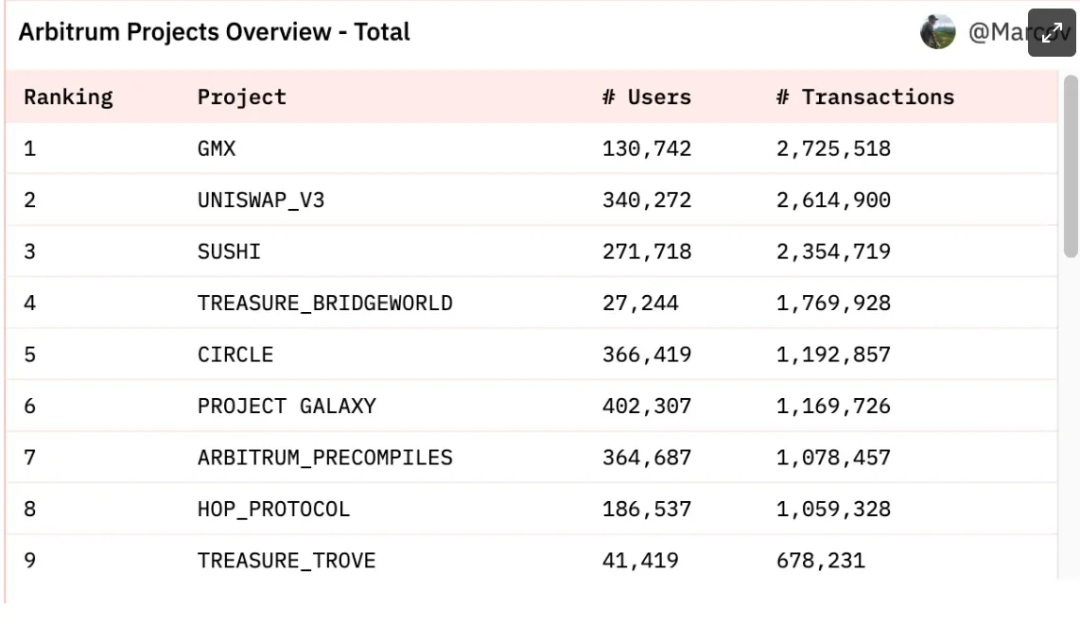
Task: Click the vertical scrollbar thumb
Action: tap(1070, 166)
